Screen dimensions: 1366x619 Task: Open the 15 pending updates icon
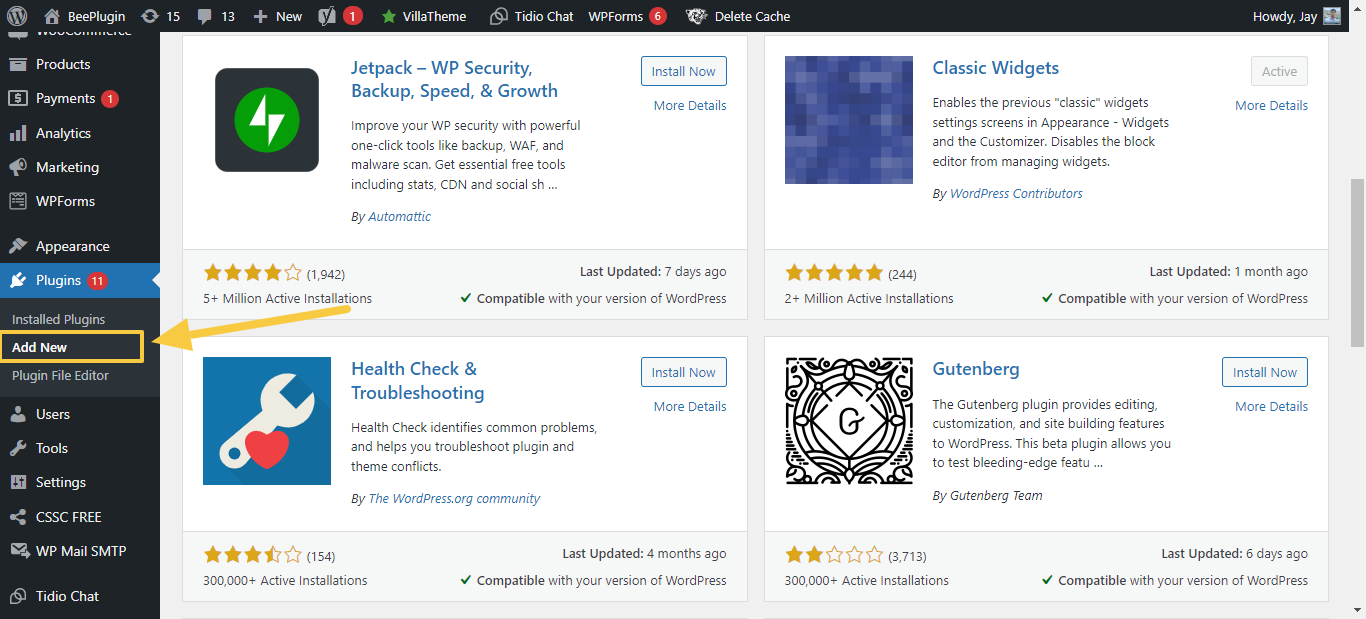coord(161,16)
